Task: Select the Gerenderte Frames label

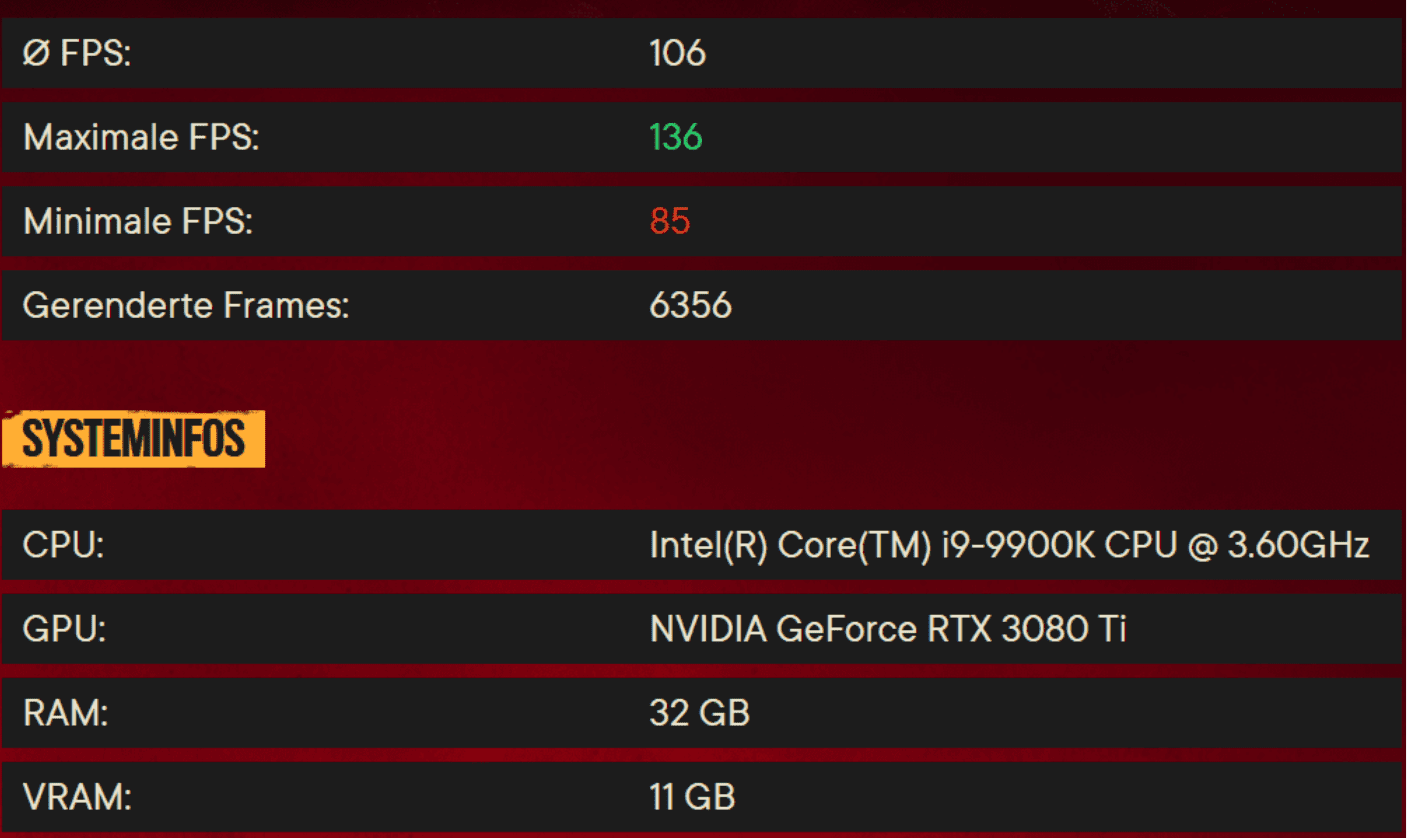Action: pyautogui.click(x=186, y=305)
